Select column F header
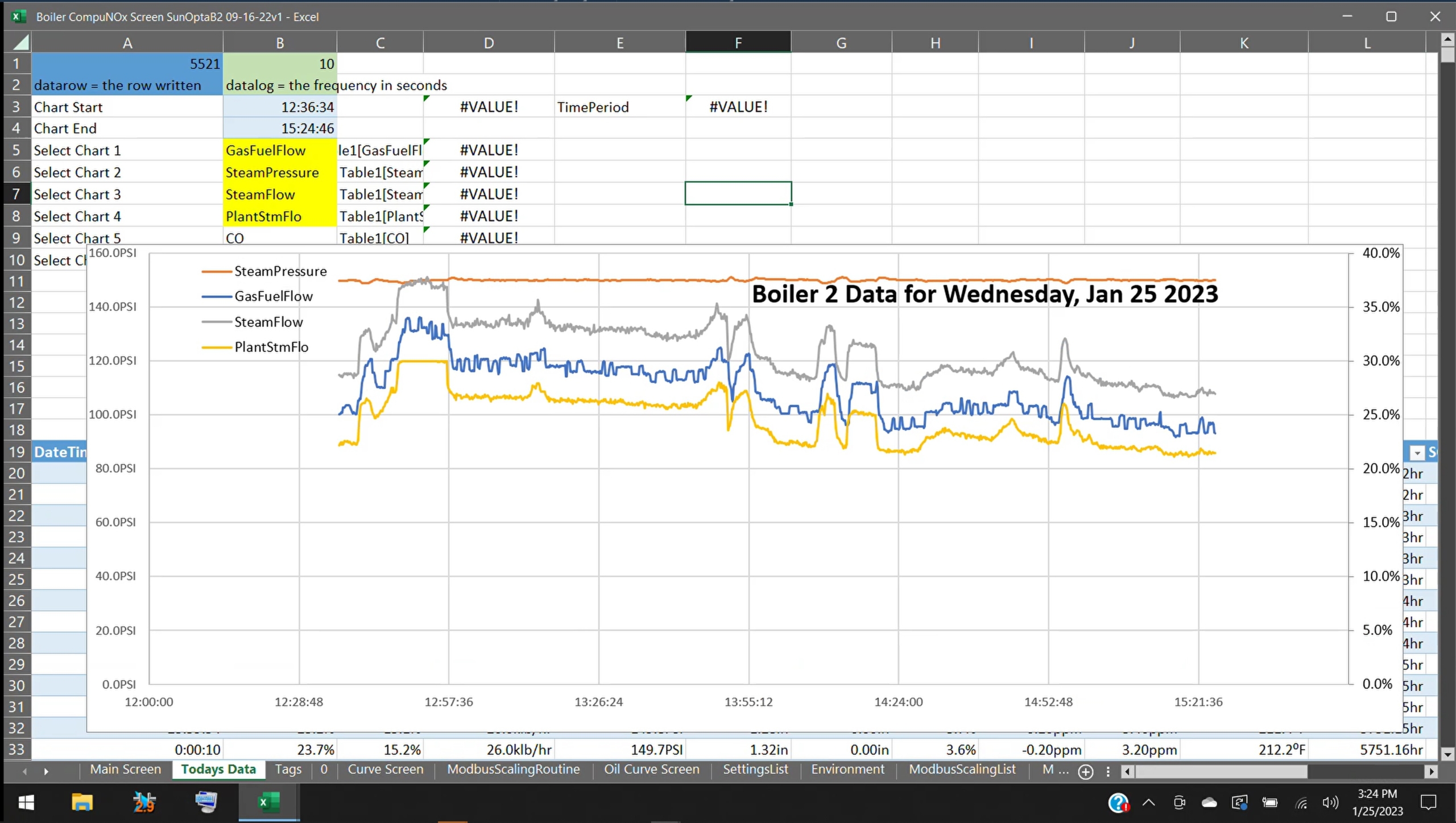1456x823 pixels. coord(738,43)
